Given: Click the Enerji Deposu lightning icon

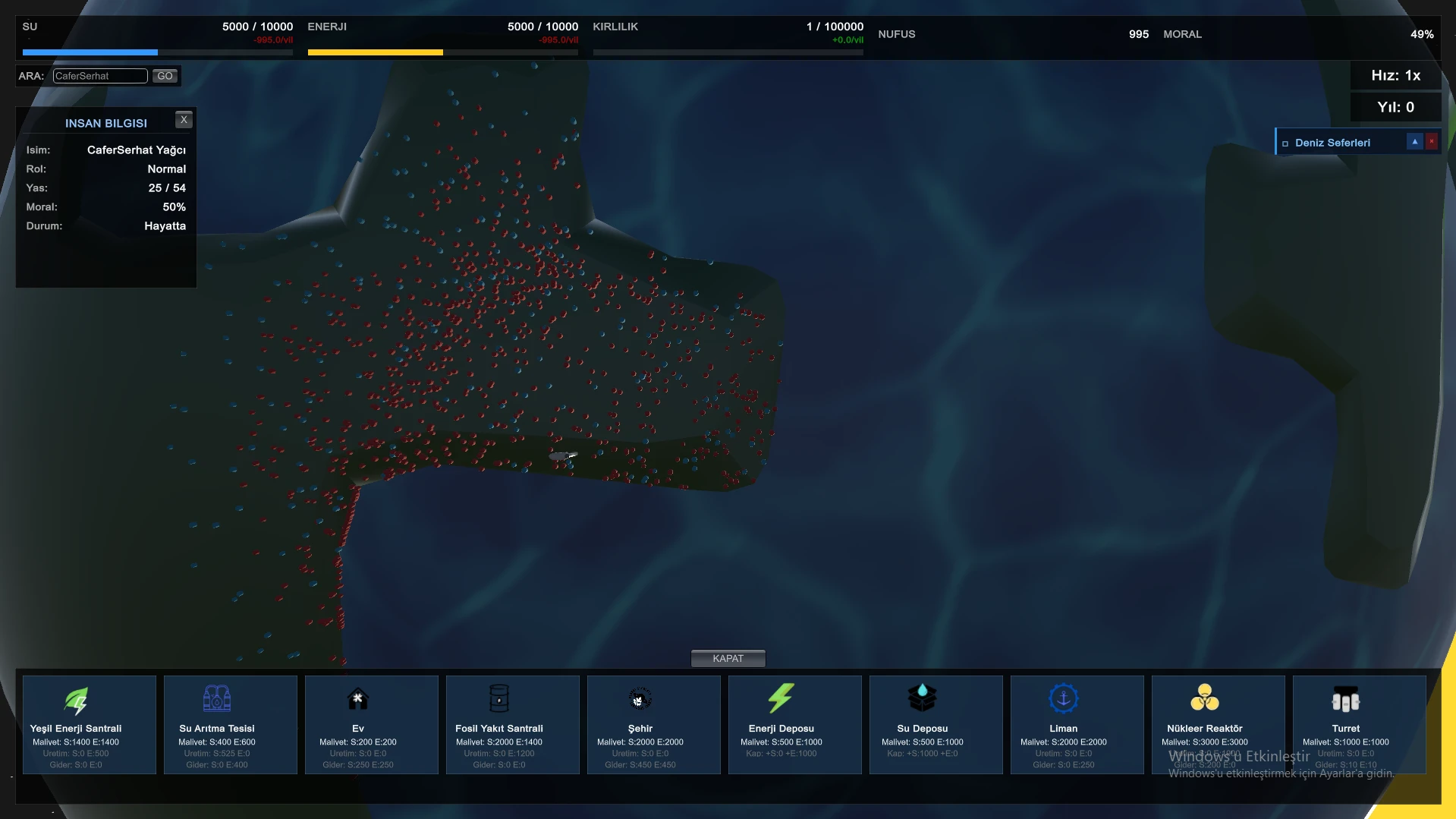Looking at the screenshot, I should 781,699.
